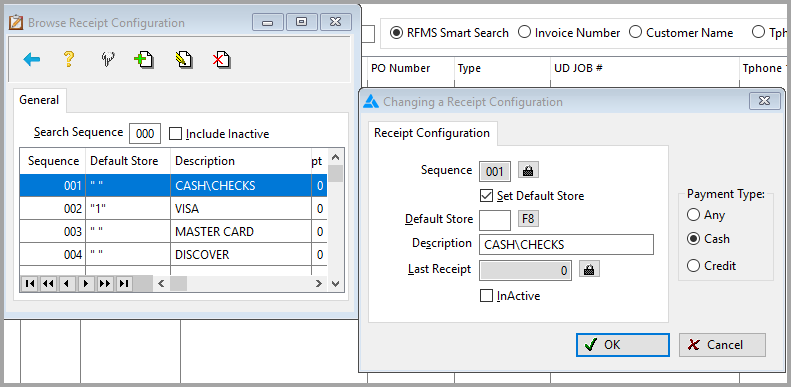Viewport: 791px width, 387px height.
Task: Click vertical scrollbar down arrow in list
Action: [x=336, y=284]
